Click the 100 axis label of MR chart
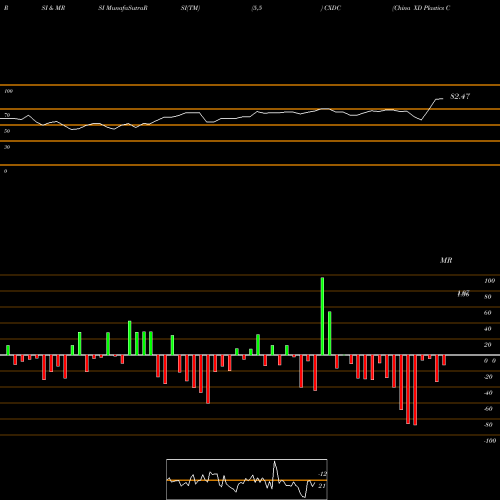This screenshot has width=500, height=500. 489,281
